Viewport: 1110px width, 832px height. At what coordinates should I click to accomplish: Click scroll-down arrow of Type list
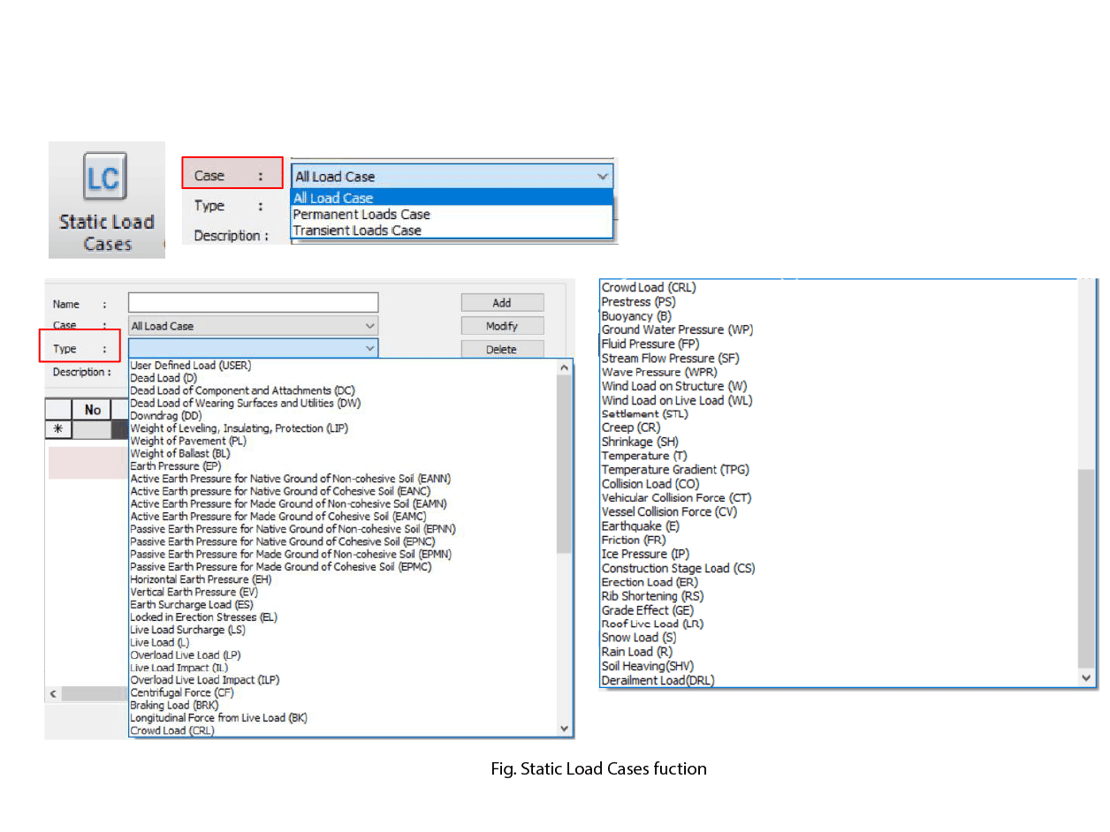564,728
